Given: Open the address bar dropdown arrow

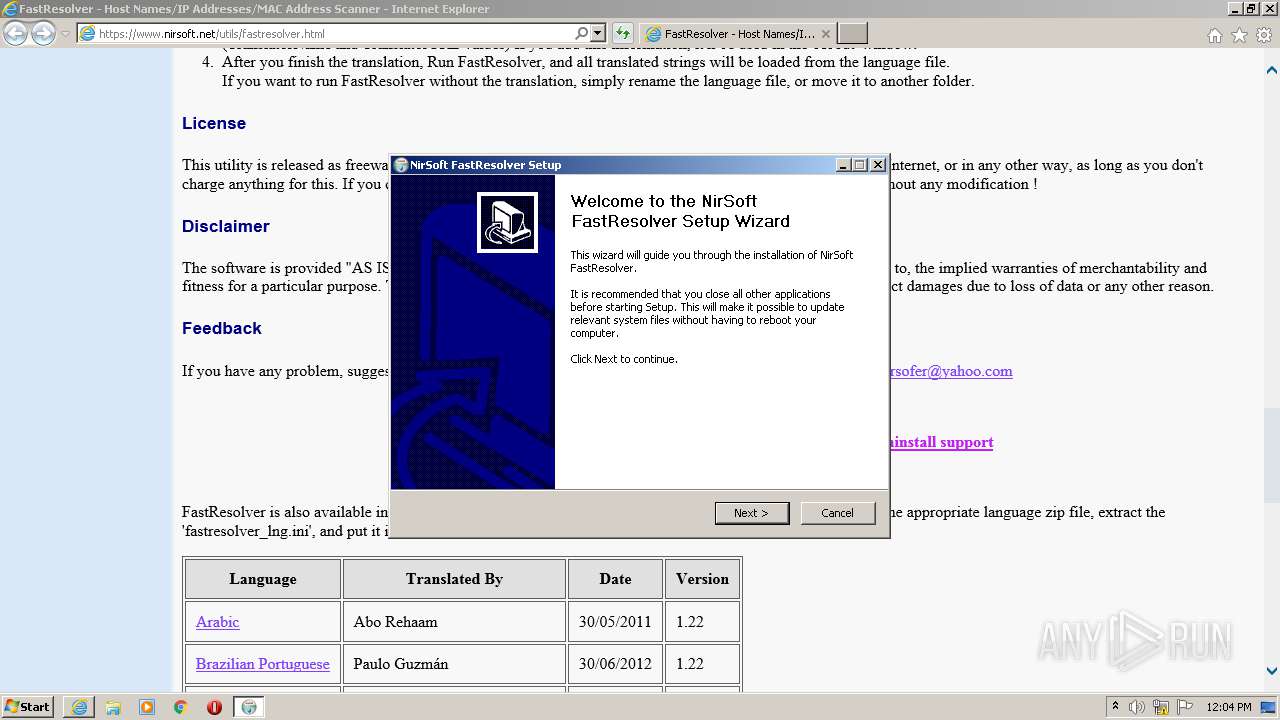Looking at the screenshot, I should coord(598,33).
